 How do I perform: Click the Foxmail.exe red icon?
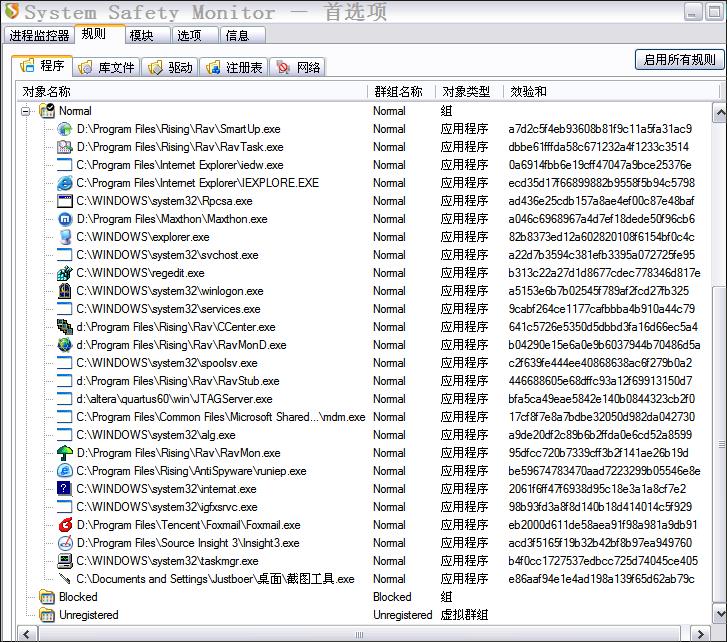tap(64, 525)
